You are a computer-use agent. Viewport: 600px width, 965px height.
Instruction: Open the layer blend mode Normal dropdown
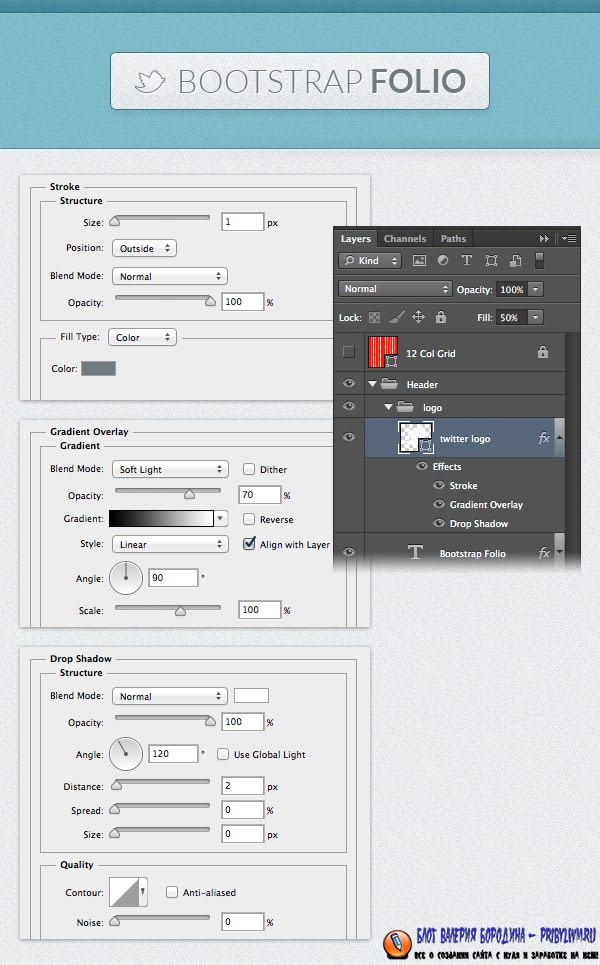pos(395,289)
